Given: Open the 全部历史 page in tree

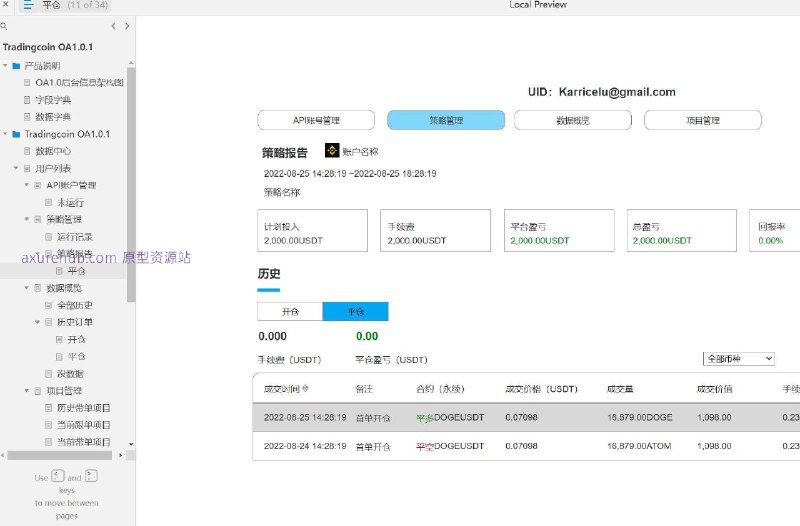Looking at the screenshot, I should click(74, 305).
